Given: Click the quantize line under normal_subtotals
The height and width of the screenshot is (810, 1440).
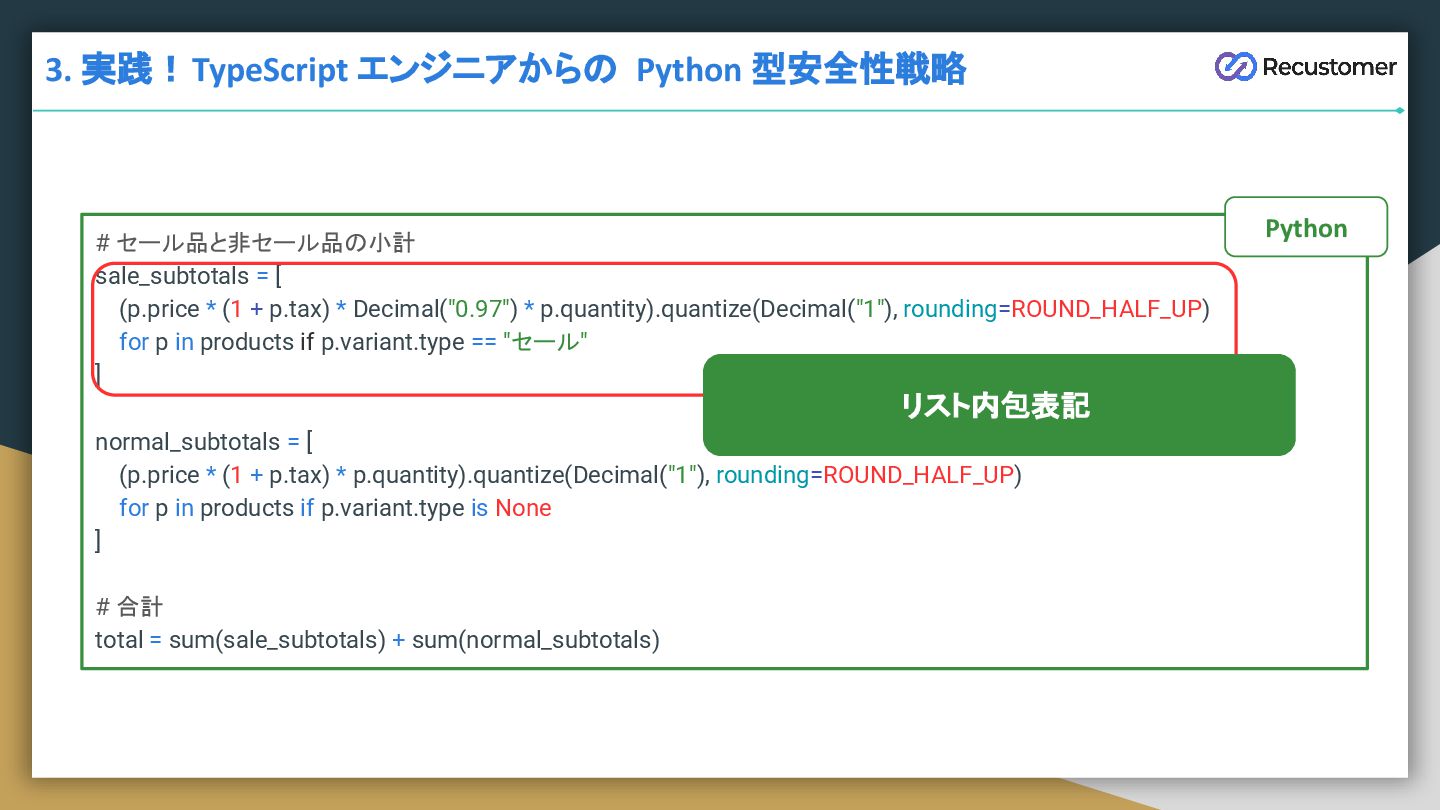Looking at the screenshot, I should click(x=570, y=475).
